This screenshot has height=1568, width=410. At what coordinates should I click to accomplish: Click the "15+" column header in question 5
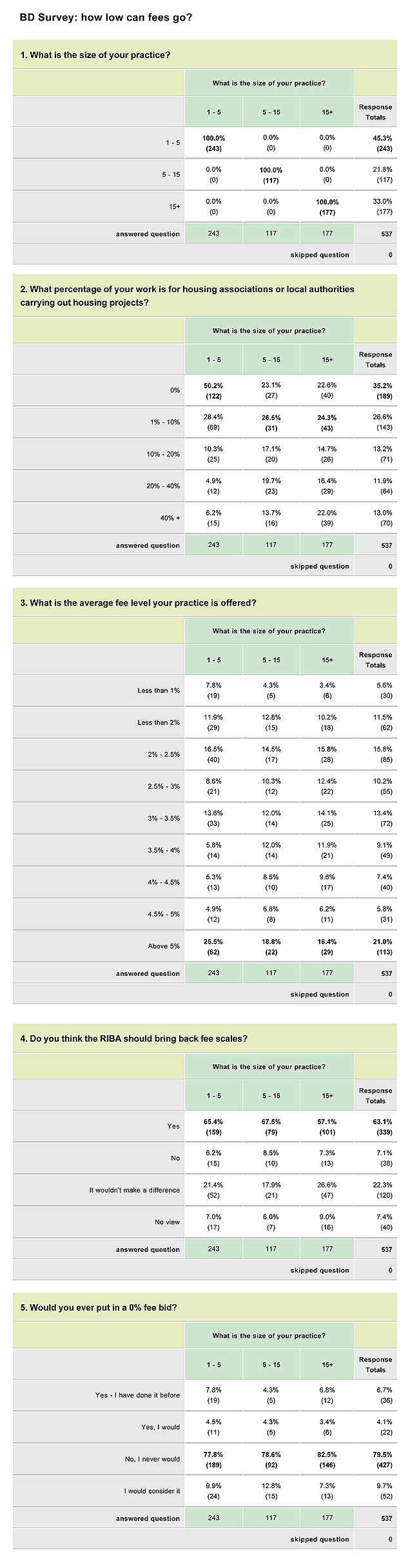click(x=327, y=1365)
